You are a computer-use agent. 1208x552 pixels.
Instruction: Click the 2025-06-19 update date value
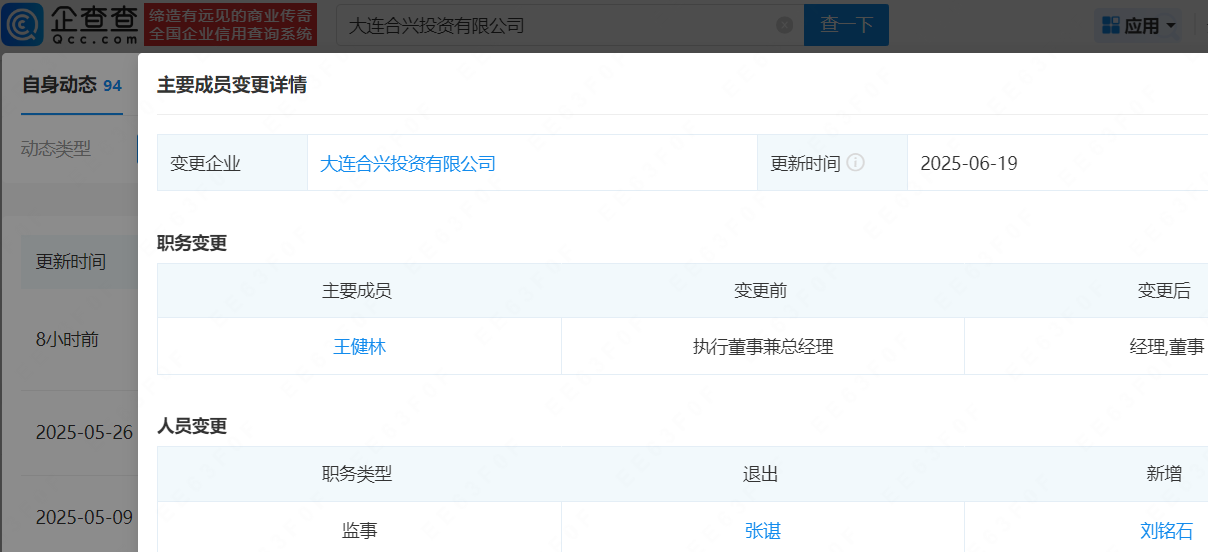pyautogui.click(x=969, y=163)
